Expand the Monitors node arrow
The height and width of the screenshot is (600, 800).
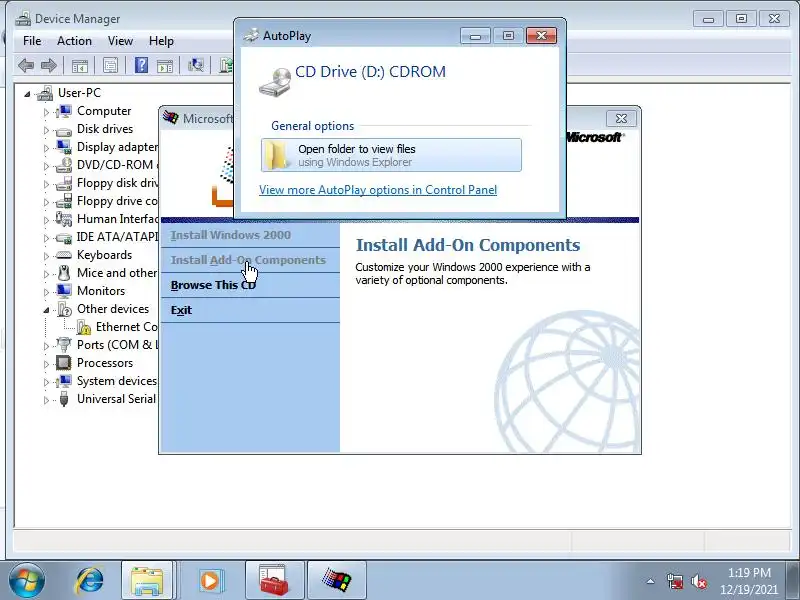click(46, 292)
